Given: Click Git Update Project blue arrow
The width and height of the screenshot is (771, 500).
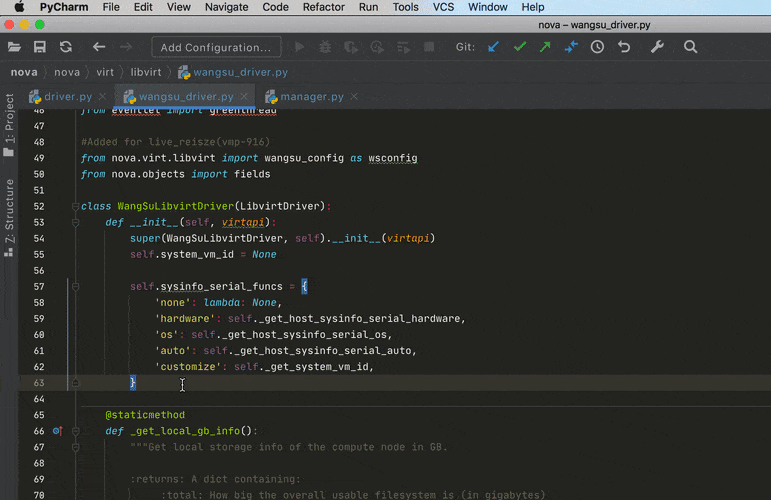Looking at the screenshot, I should [x=493, y=47].
